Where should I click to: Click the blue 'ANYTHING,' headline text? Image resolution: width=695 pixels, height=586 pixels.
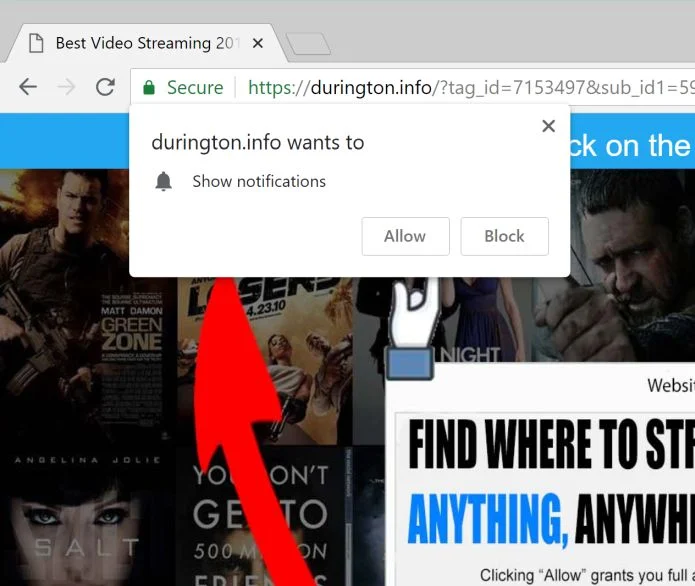point(488,519)
